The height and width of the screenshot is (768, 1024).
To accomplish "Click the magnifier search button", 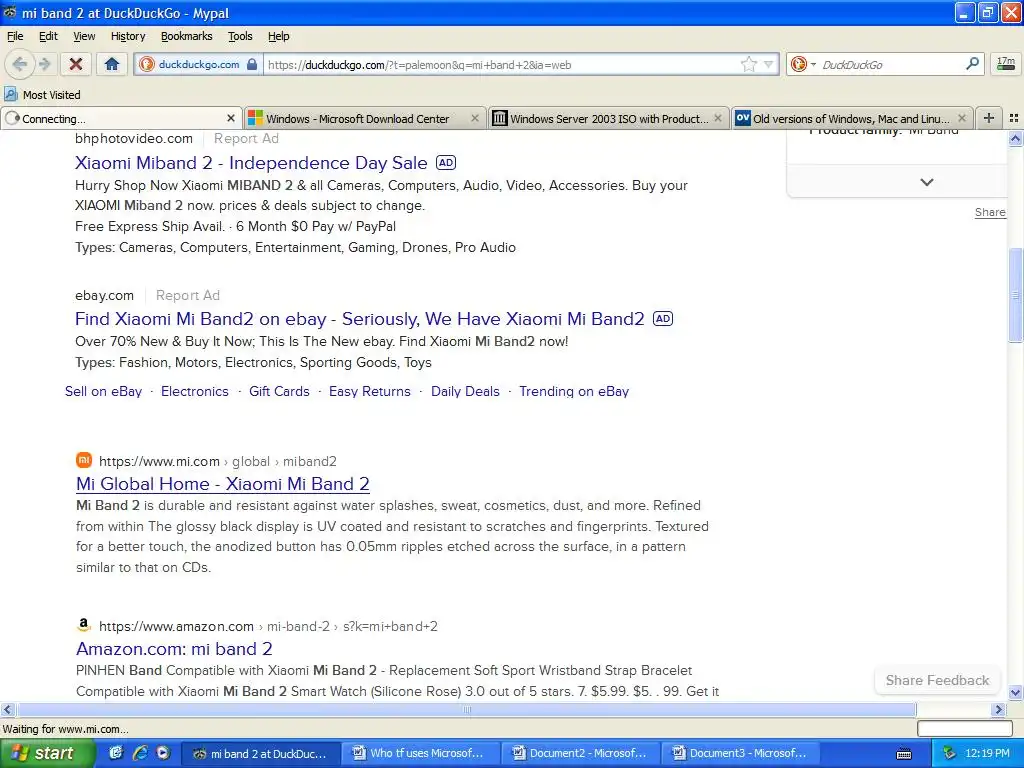I will tap(972, 64).
